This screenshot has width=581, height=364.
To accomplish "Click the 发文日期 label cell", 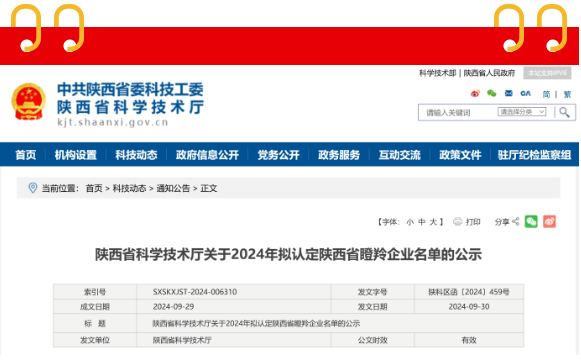I will (x=372, y=307).
